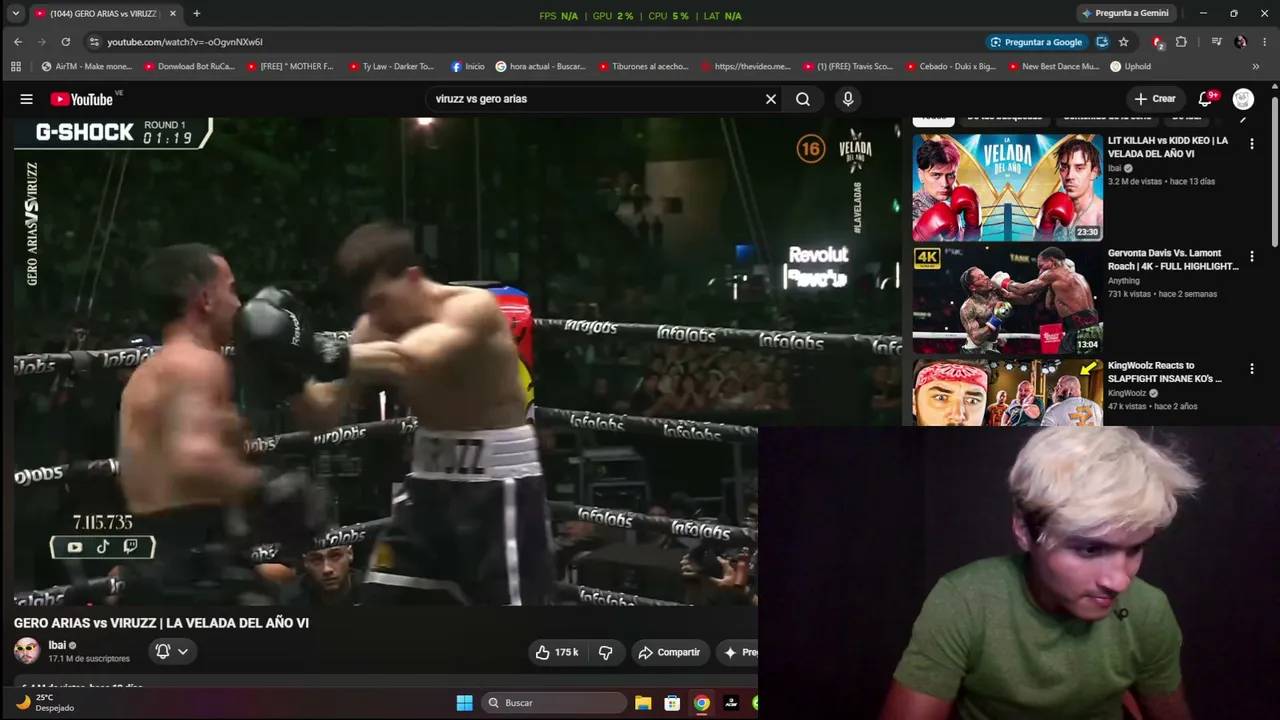Open the Cebado - Duki x Big bookmark
This screenshot has height=720, width=1280.
click(951, 67)
